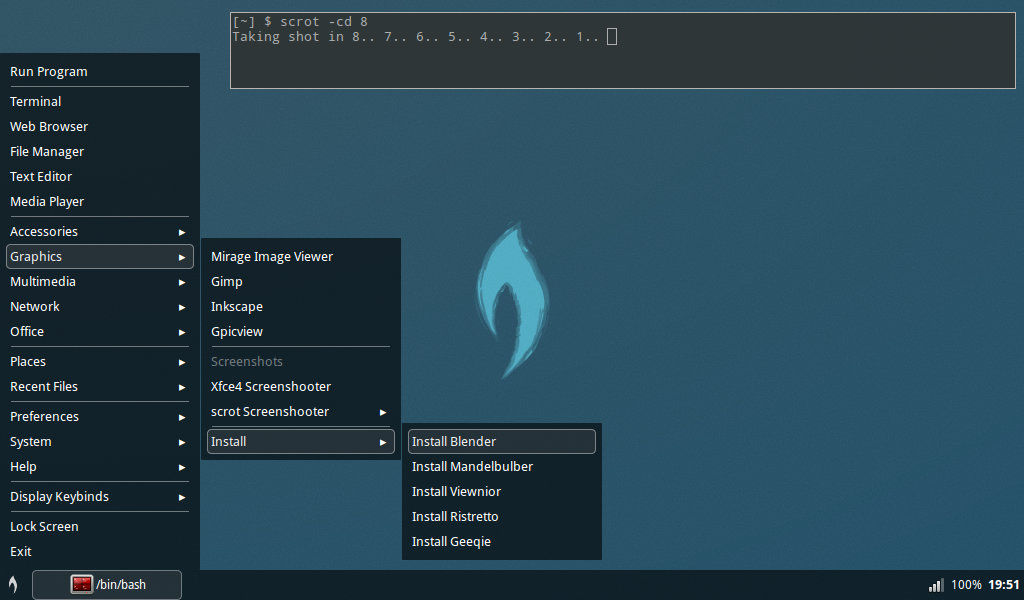The image size is (1024, 600).
Task: Click the 19:51 clock in taskbar
Action: 1003,585
